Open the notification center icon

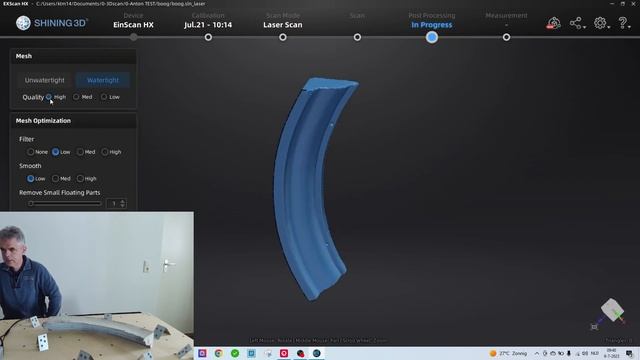pos(629,353)
